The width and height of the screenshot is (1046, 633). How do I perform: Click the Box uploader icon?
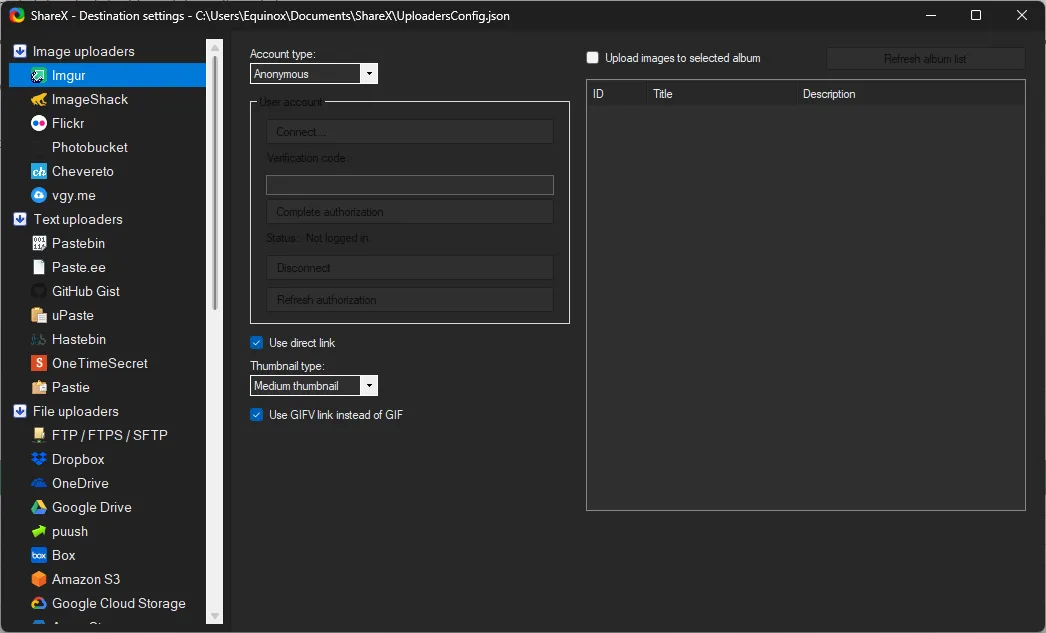39,555
